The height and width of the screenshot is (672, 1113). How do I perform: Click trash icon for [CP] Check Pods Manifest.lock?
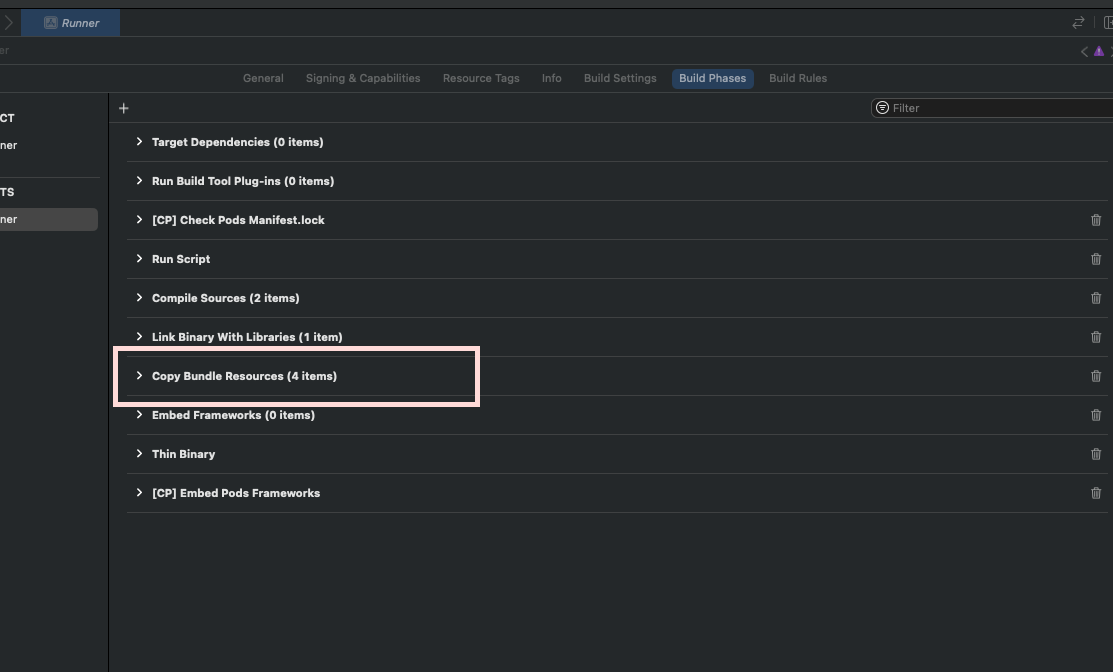point(1095,219)
